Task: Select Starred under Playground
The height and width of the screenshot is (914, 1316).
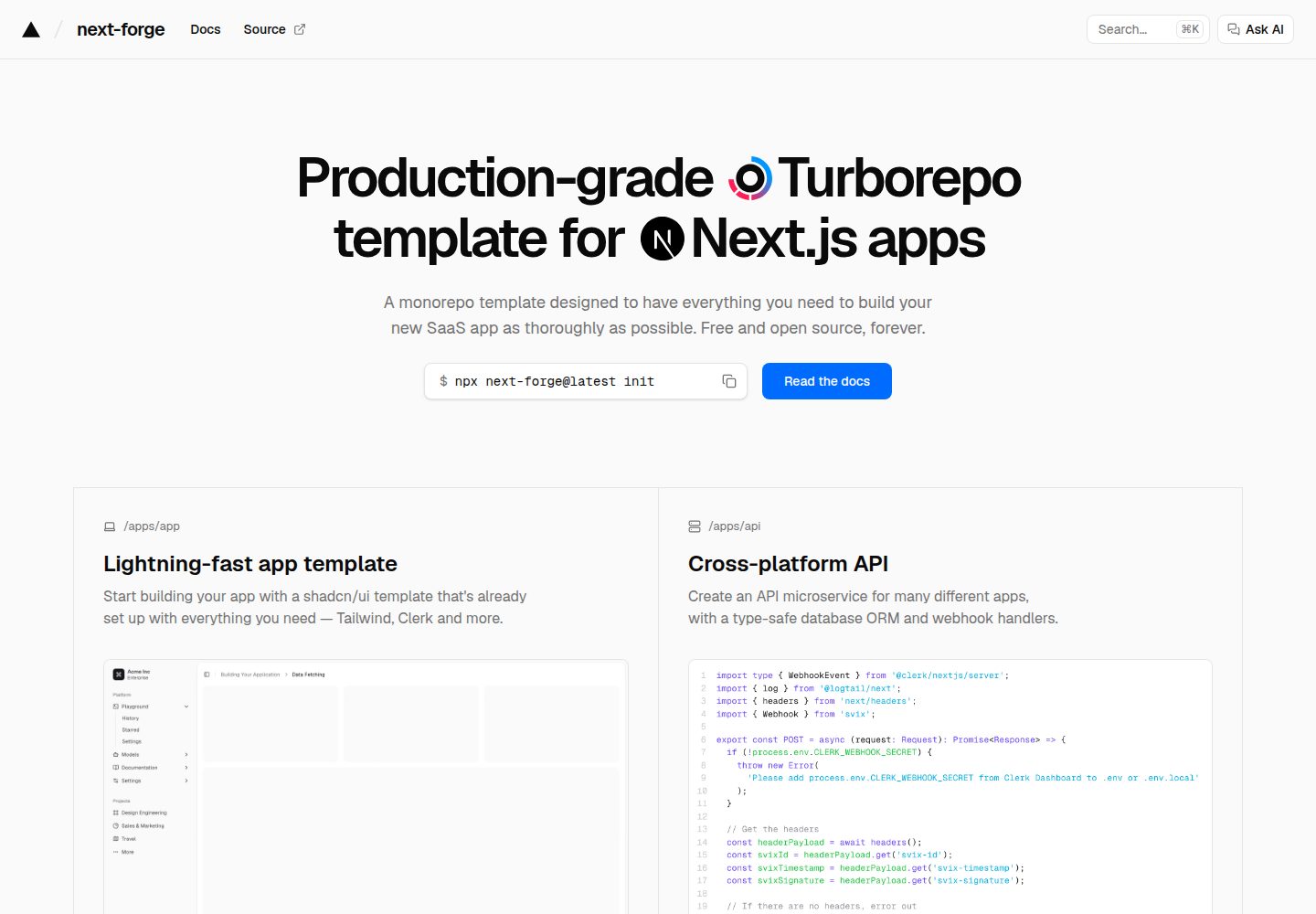Action: click(131, 730)
